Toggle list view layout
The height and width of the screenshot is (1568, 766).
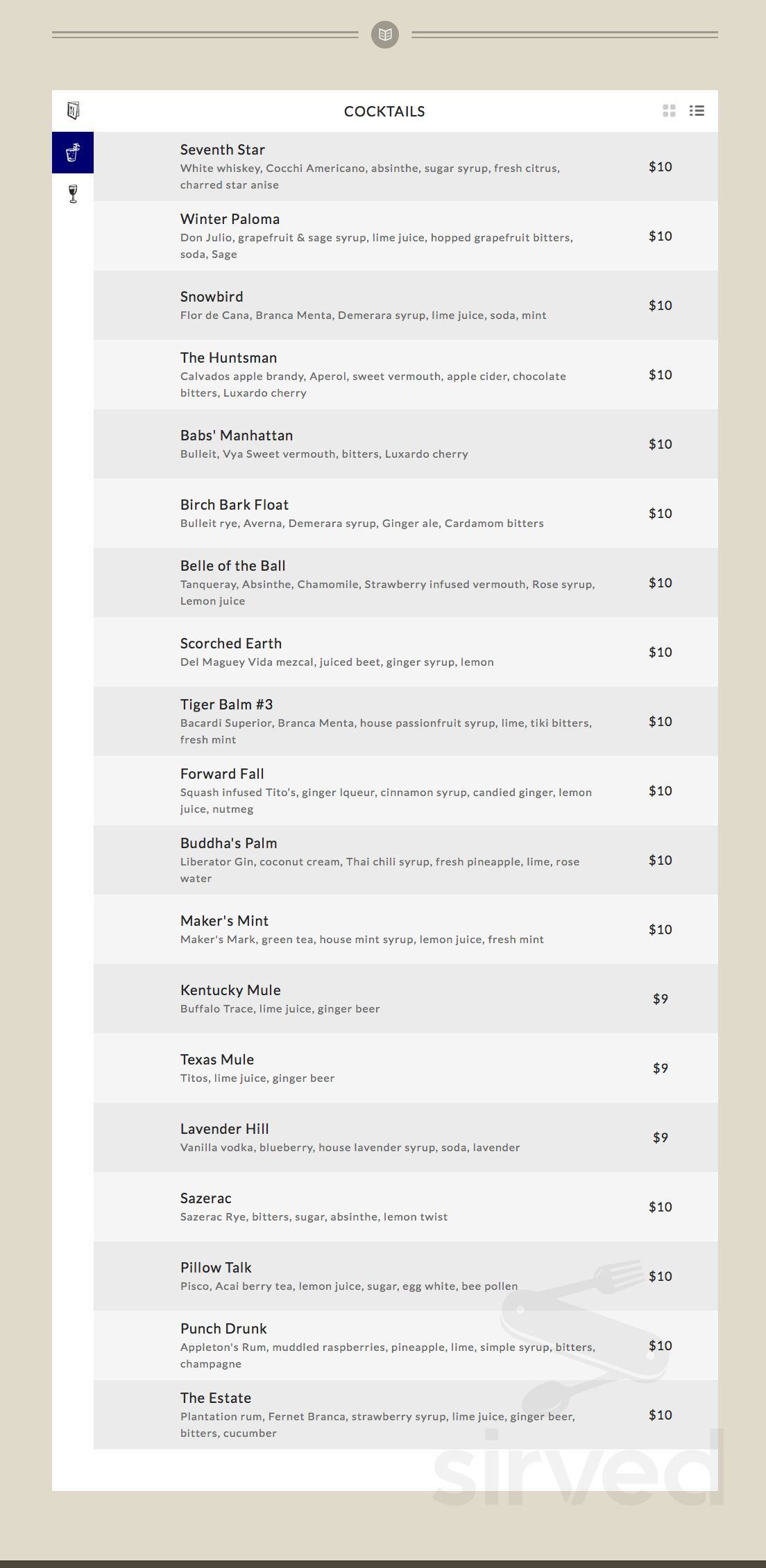pos(697,110)
